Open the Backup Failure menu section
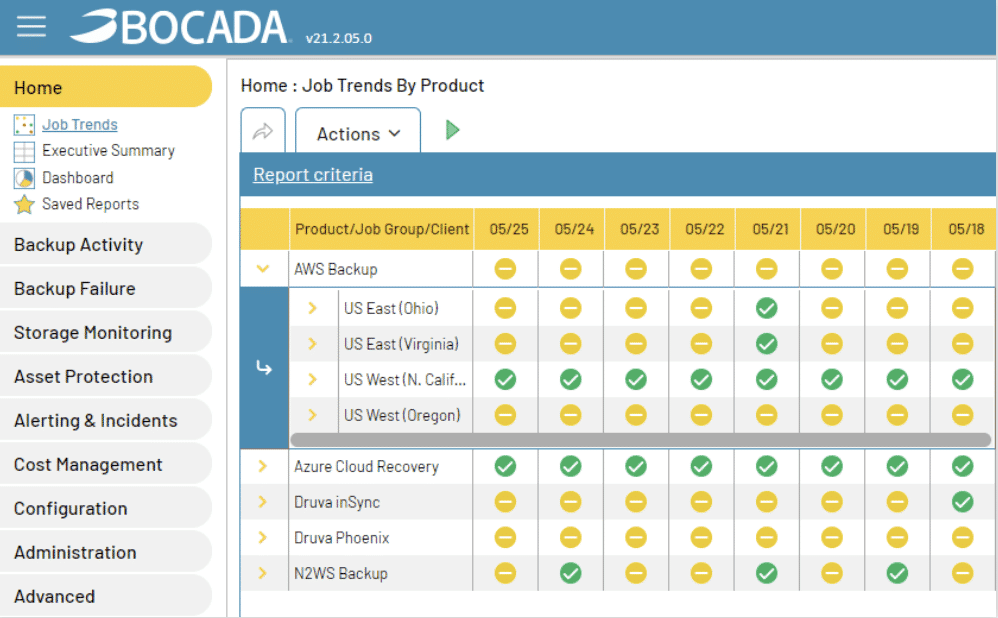Screen dimensions: 998x618 (x=106, y=288)
